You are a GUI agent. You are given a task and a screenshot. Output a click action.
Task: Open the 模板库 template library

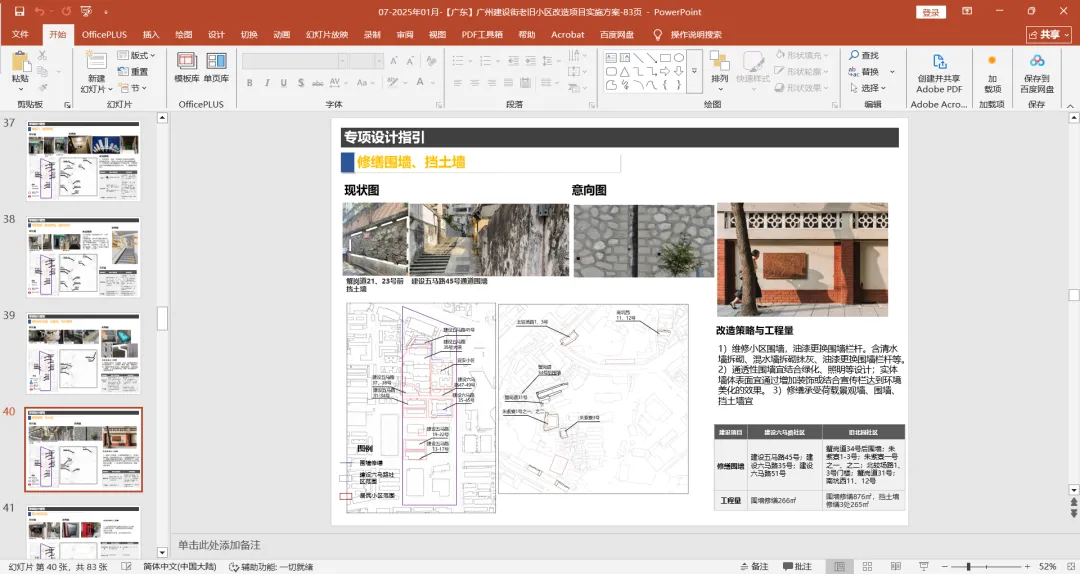(x=187, y=66)
